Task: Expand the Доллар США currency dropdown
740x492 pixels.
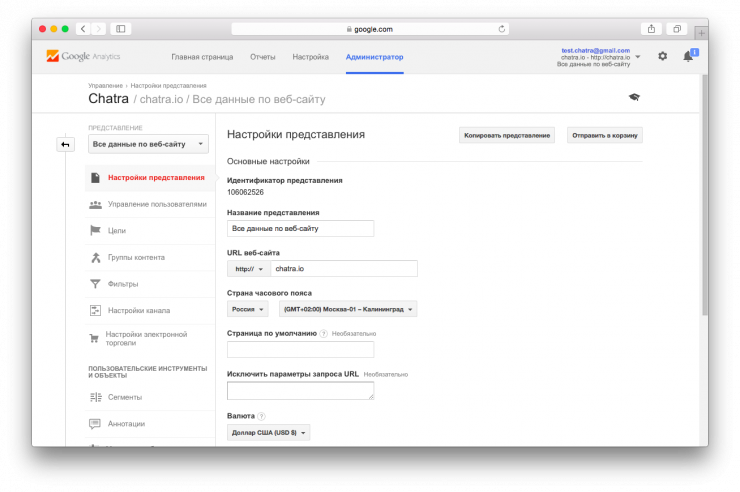Action: pyautogui.click(x=269, y=433)
